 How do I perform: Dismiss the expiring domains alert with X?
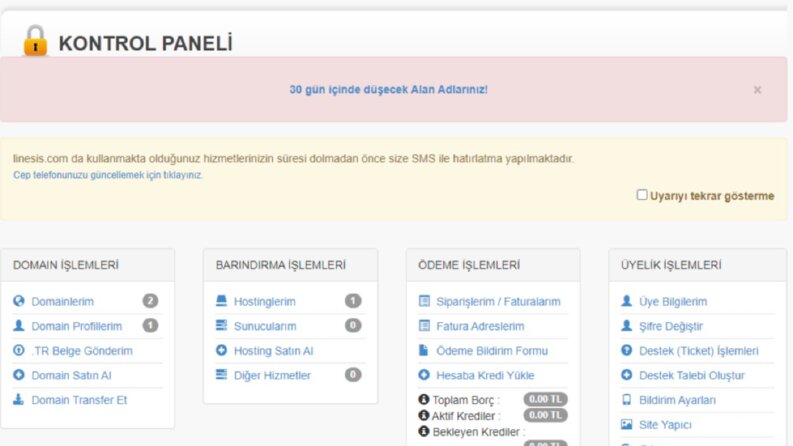click(757, 90)
